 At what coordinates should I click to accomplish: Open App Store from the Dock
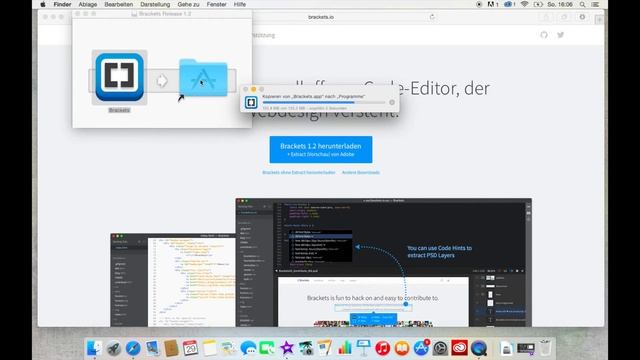(x=421, y=348)
